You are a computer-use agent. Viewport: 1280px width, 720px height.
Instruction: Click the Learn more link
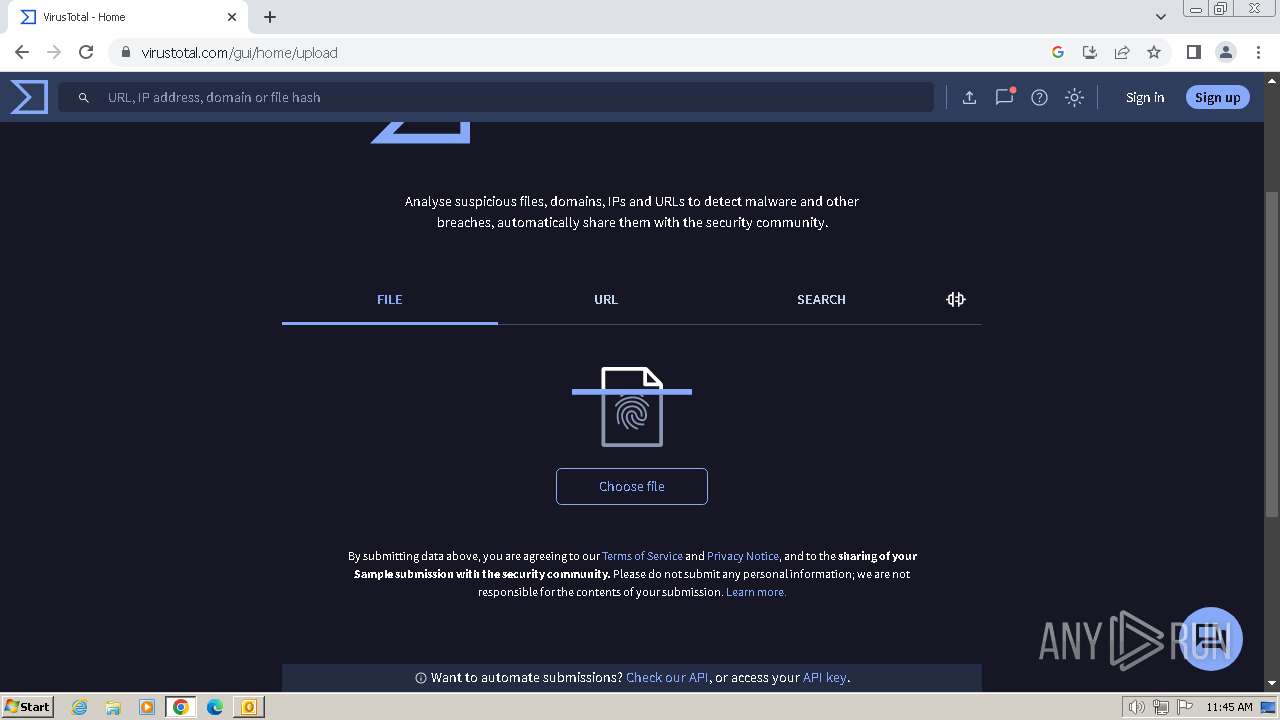click(x=756, y=592)
